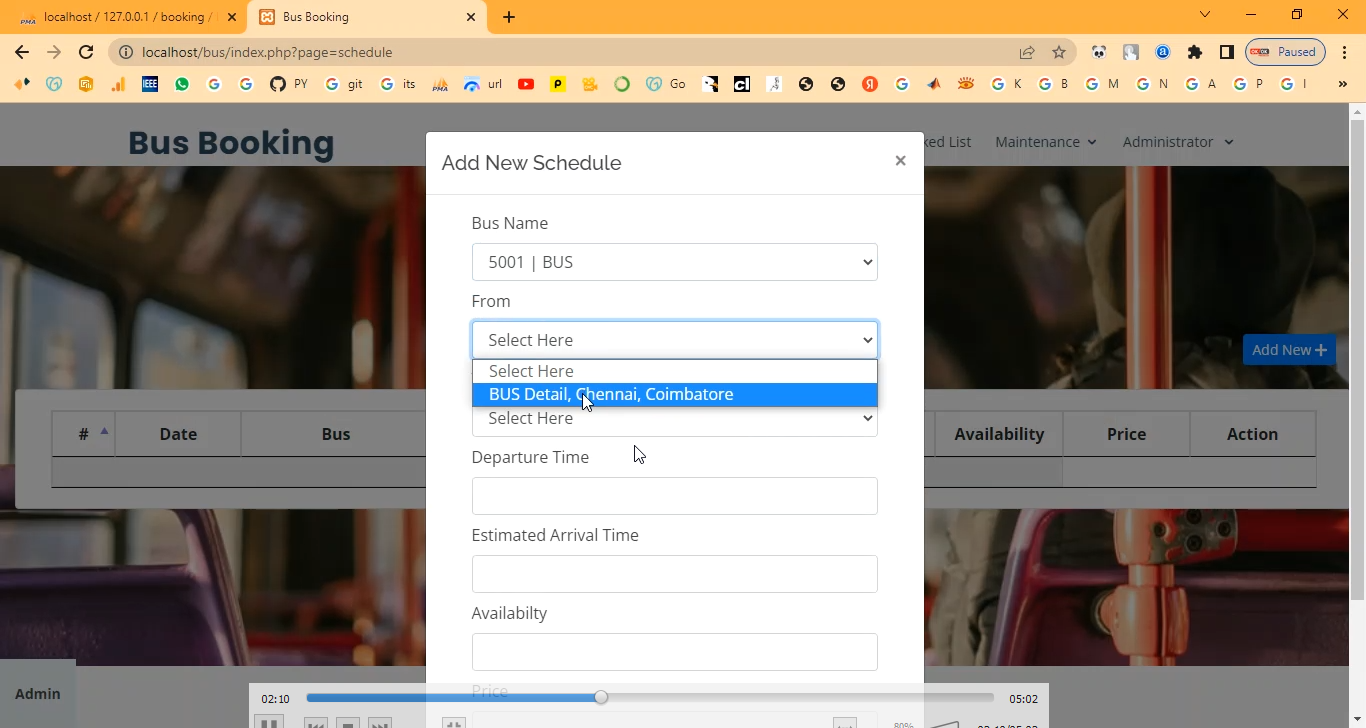Click the Admin label in the footer

[38, 694]
